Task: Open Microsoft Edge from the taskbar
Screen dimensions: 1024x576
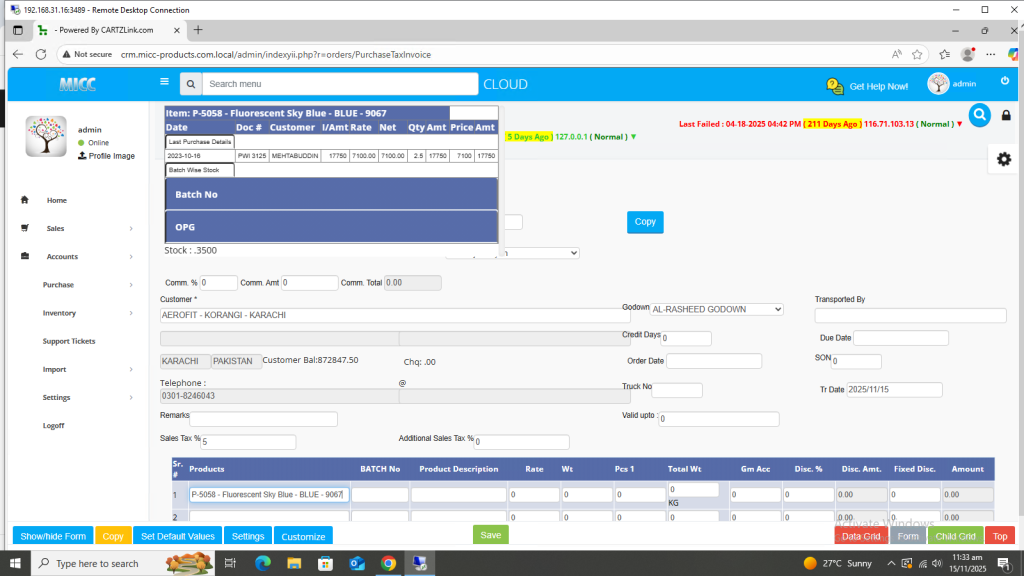Action: 263,563
